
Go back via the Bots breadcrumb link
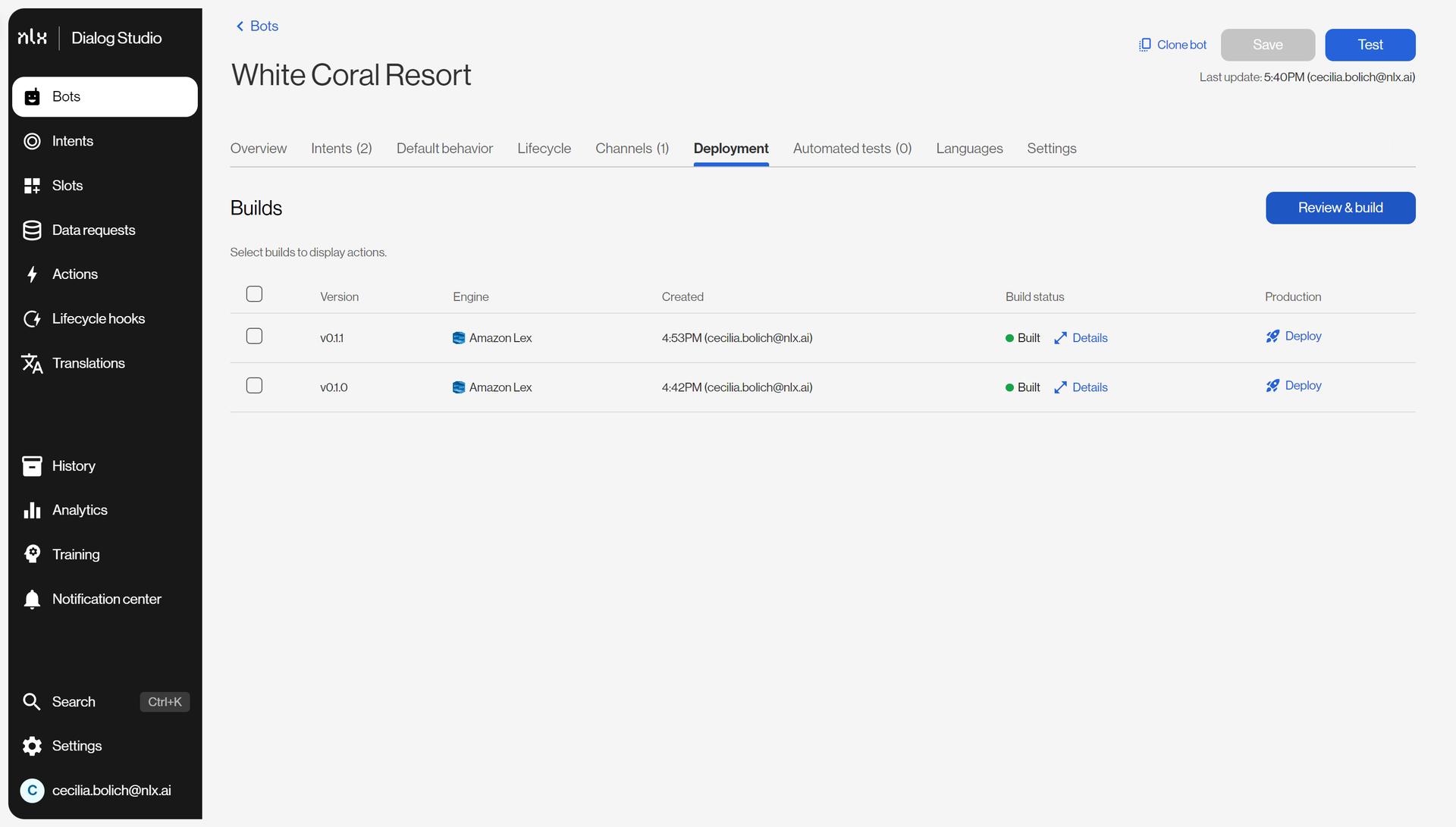tap(264, 26)
